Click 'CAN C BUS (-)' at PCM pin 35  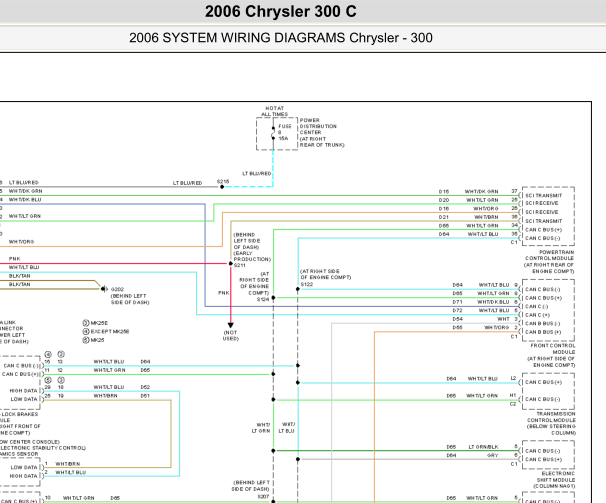click(543, 238)
